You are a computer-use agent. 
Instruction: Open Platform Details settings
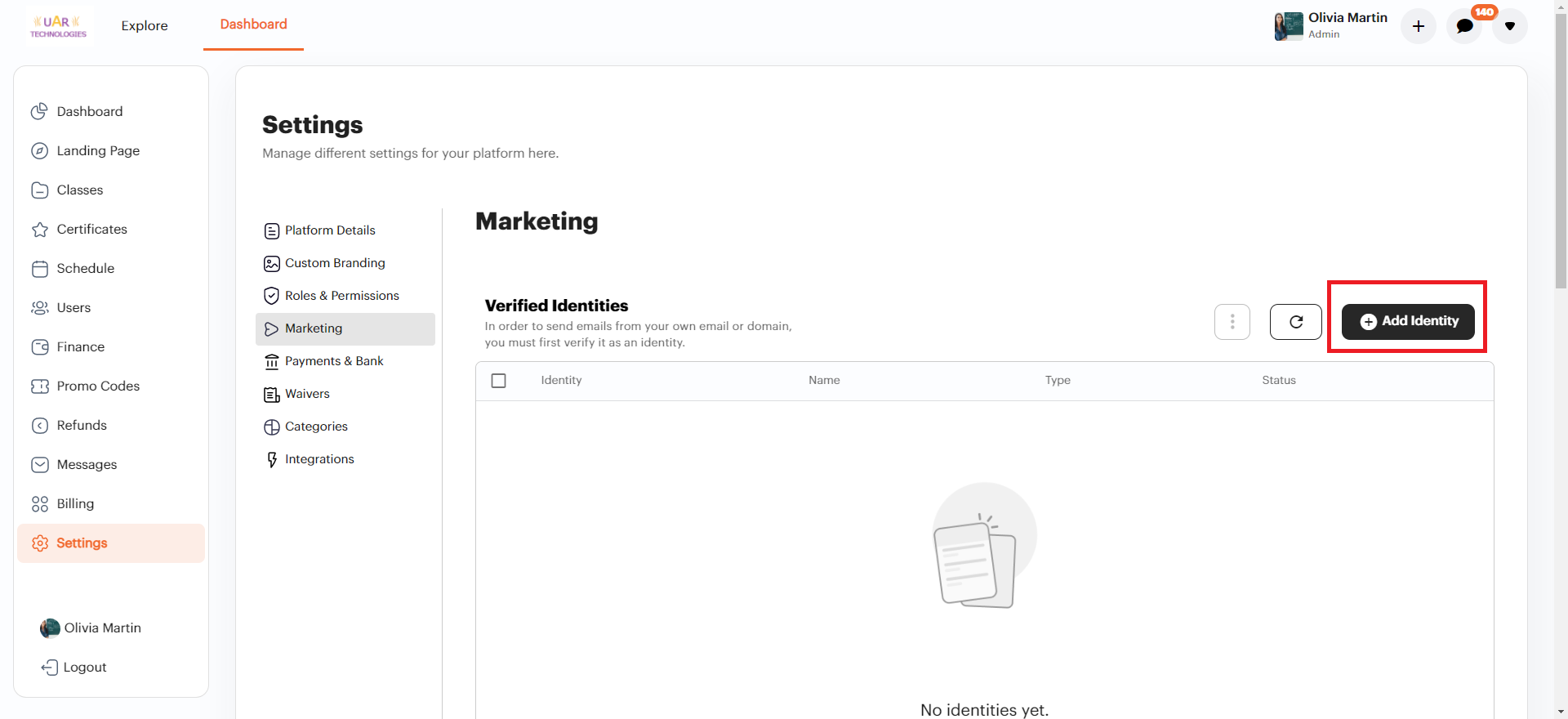click(330, 230)
